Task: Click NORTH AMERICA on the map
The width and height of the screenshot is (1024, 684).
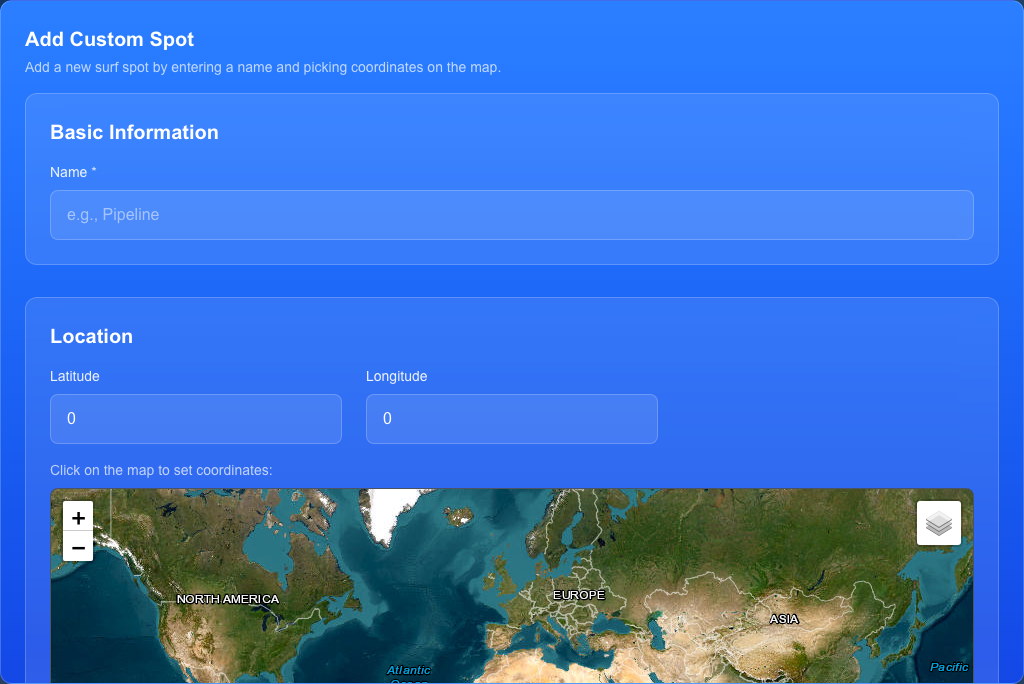Action: (x=228, y=598)
